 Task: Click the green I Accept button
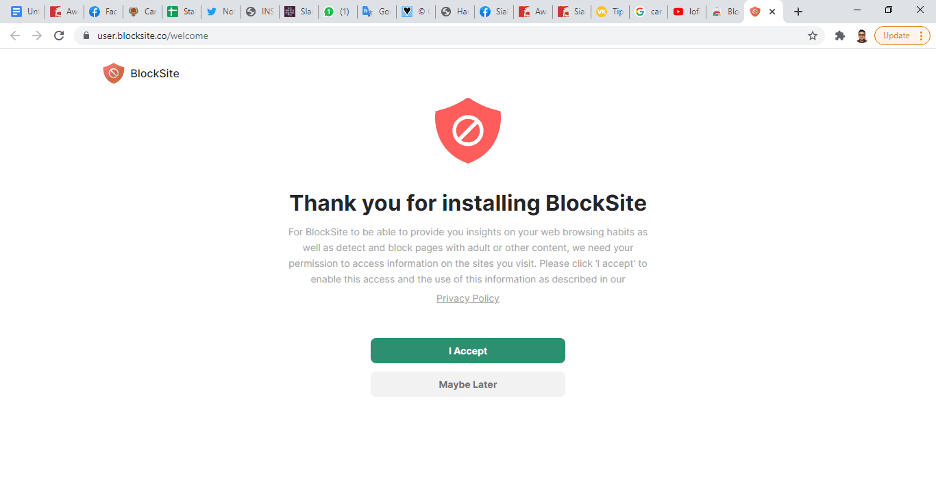click(x=467, y=351)
